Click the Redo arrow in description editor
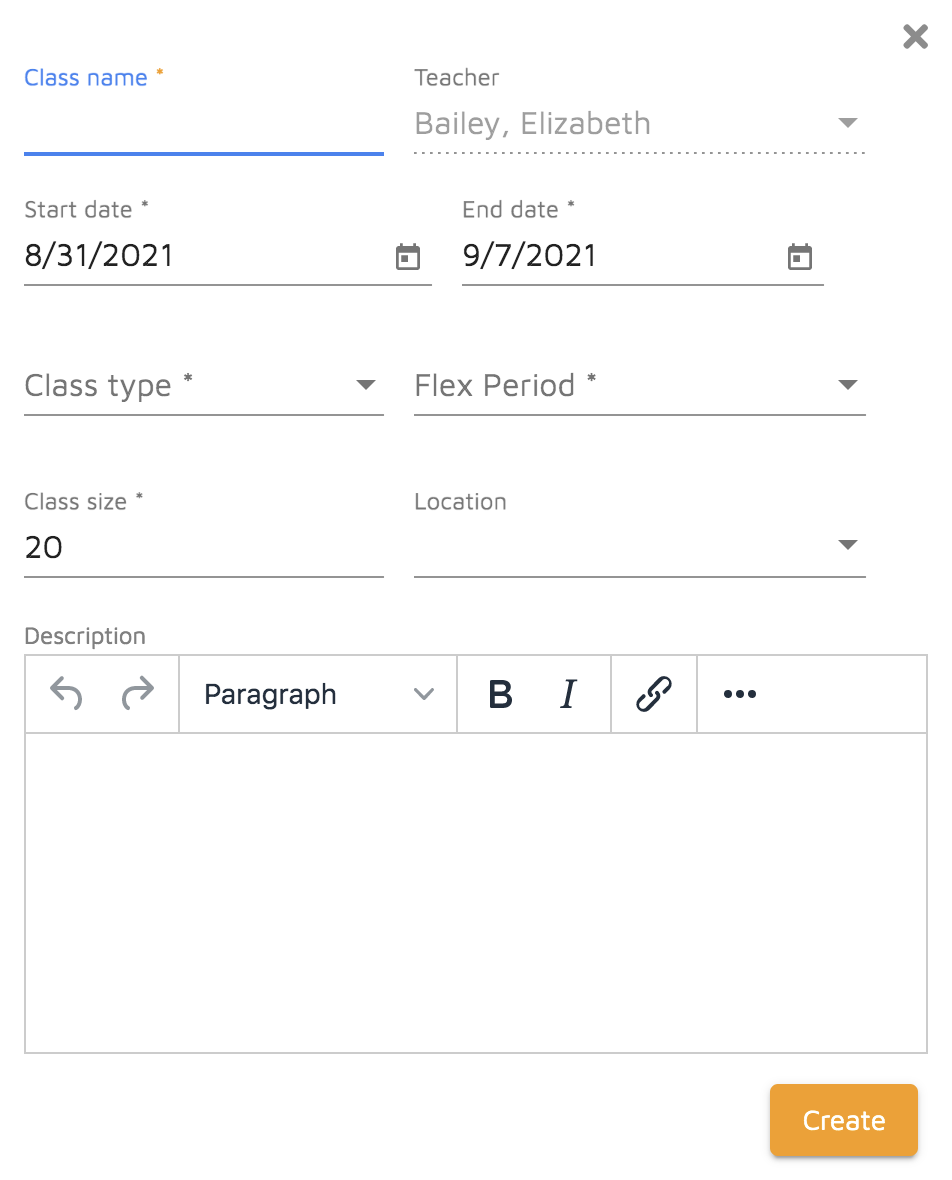 pos(137,694)
